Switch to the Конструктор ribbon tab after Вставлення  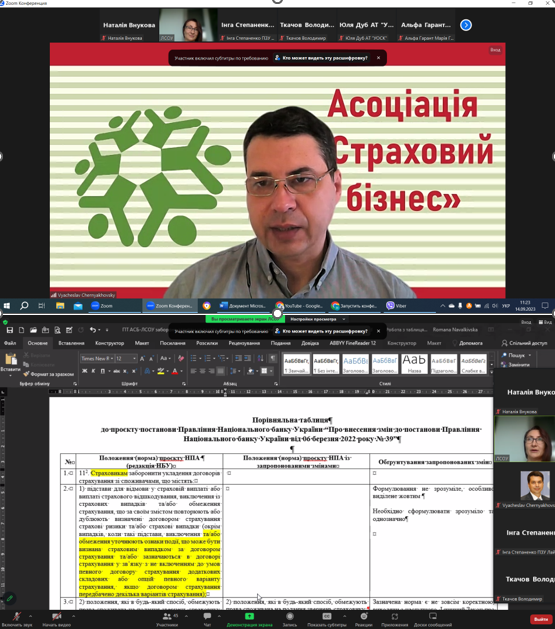point(109,343)
